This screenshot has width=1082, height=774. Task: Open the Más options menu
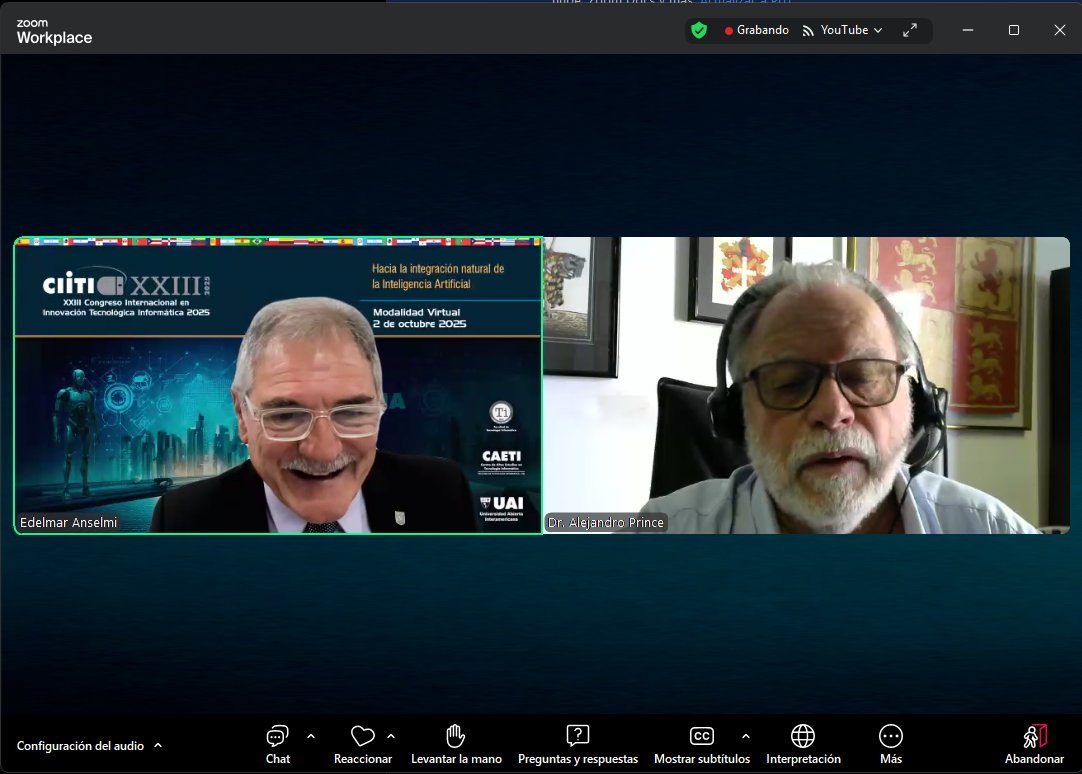[x=891, y=744]
